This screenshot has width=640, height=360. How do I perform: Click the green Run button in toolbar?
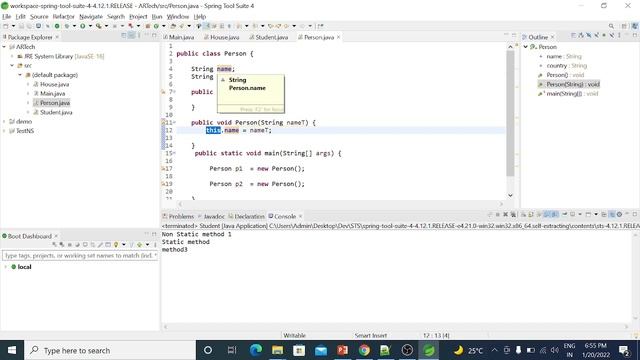pyautogui.click(x=82, y=26)
